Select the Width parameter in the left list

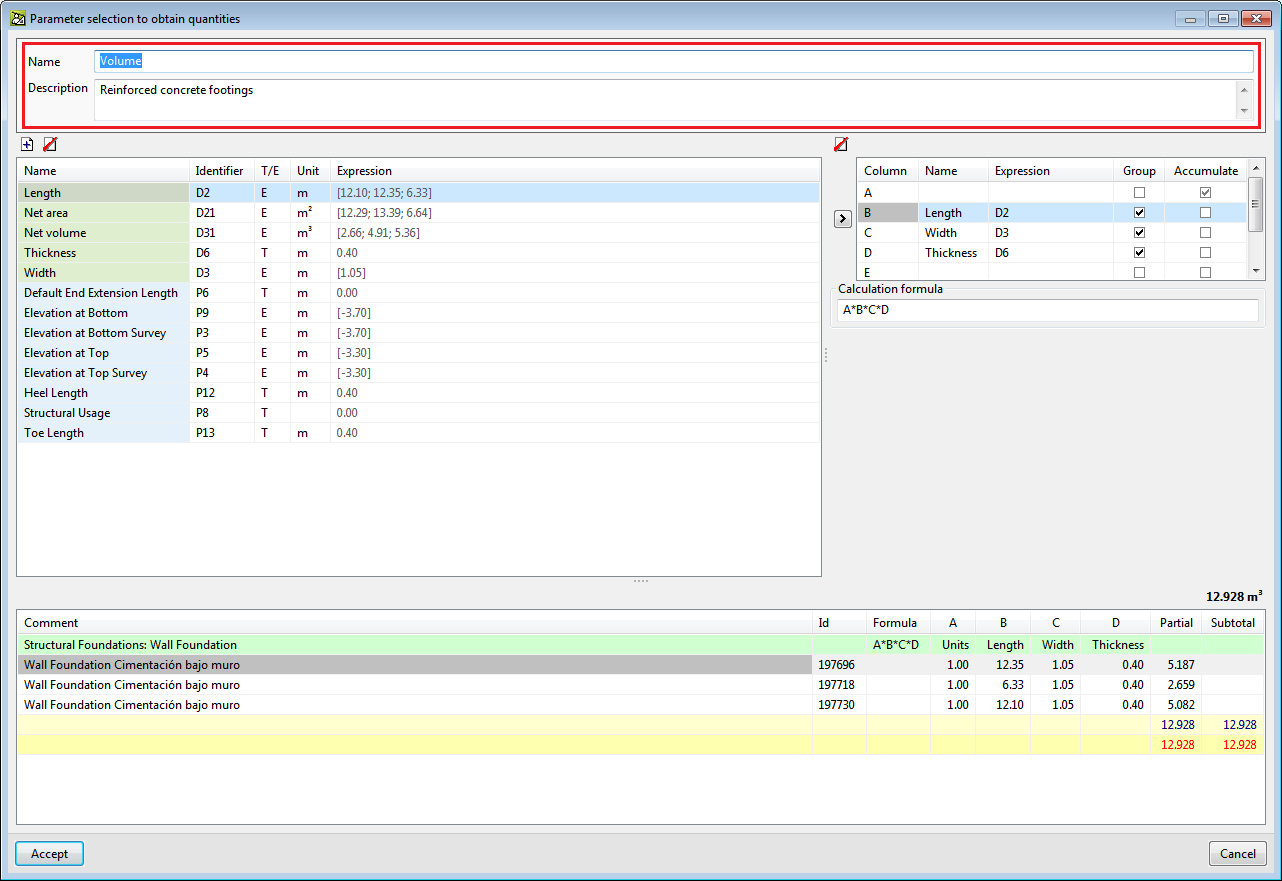[x=418, y=273]
